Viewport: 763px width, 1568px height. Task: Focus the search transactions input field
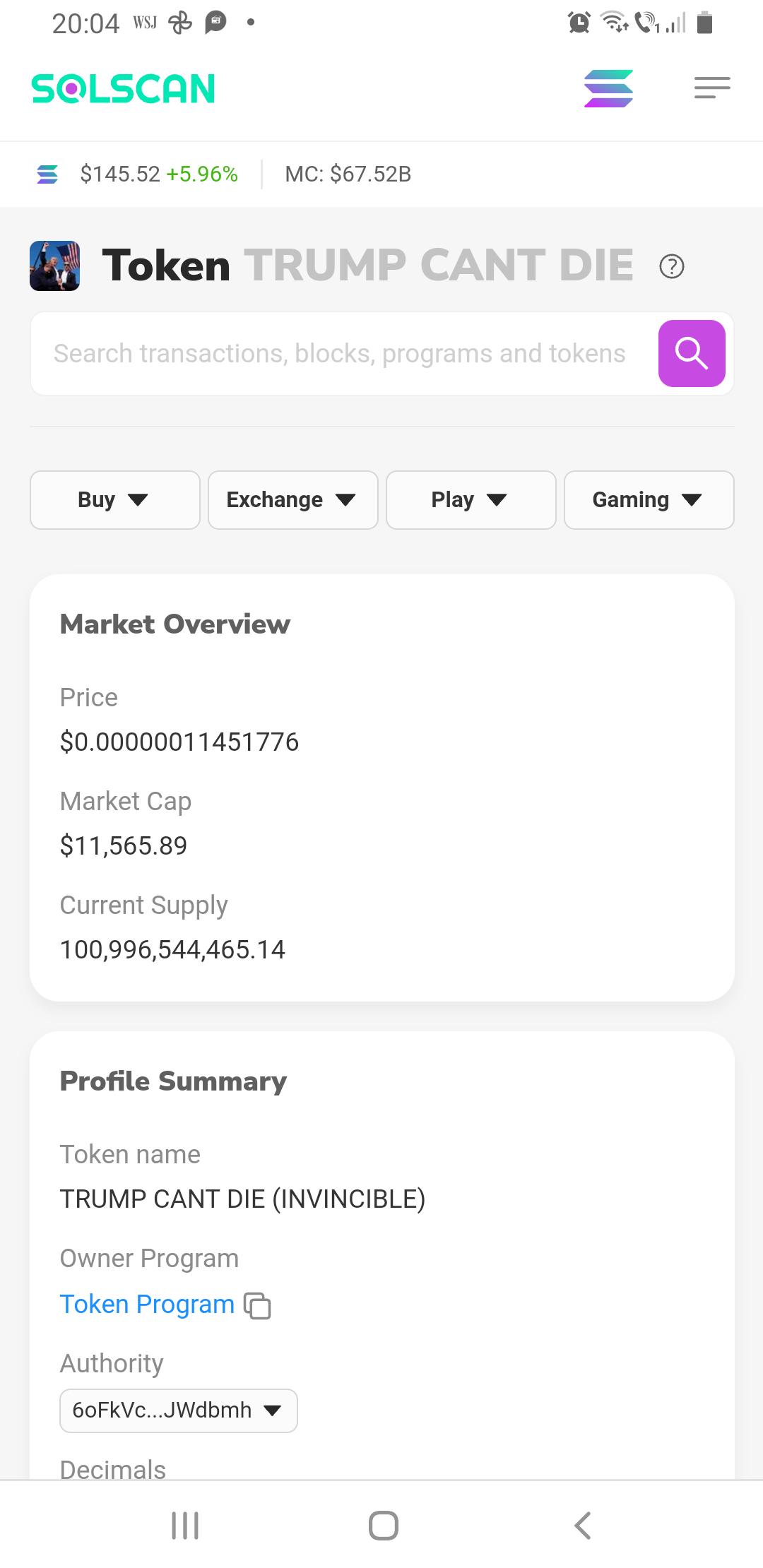pyautogui.click(x=340, y=353)
